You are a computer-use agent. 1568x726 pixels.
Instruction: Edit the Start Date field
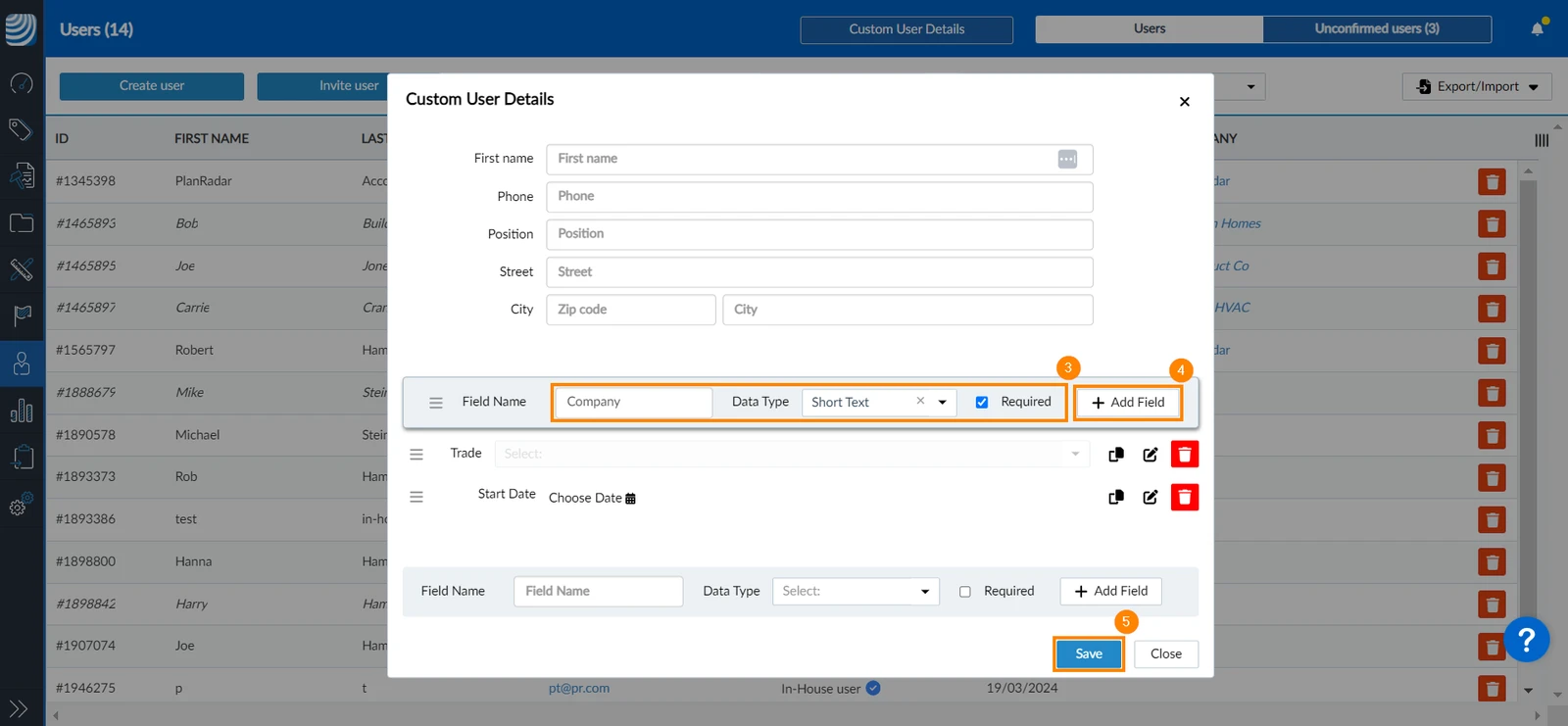tap(1151, 497)
